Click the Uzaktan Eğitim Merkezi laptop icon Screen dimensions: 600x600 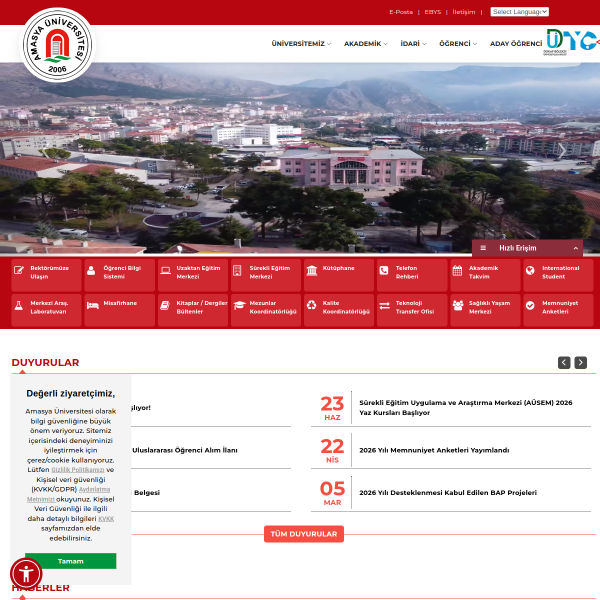[x=165, y=270]
